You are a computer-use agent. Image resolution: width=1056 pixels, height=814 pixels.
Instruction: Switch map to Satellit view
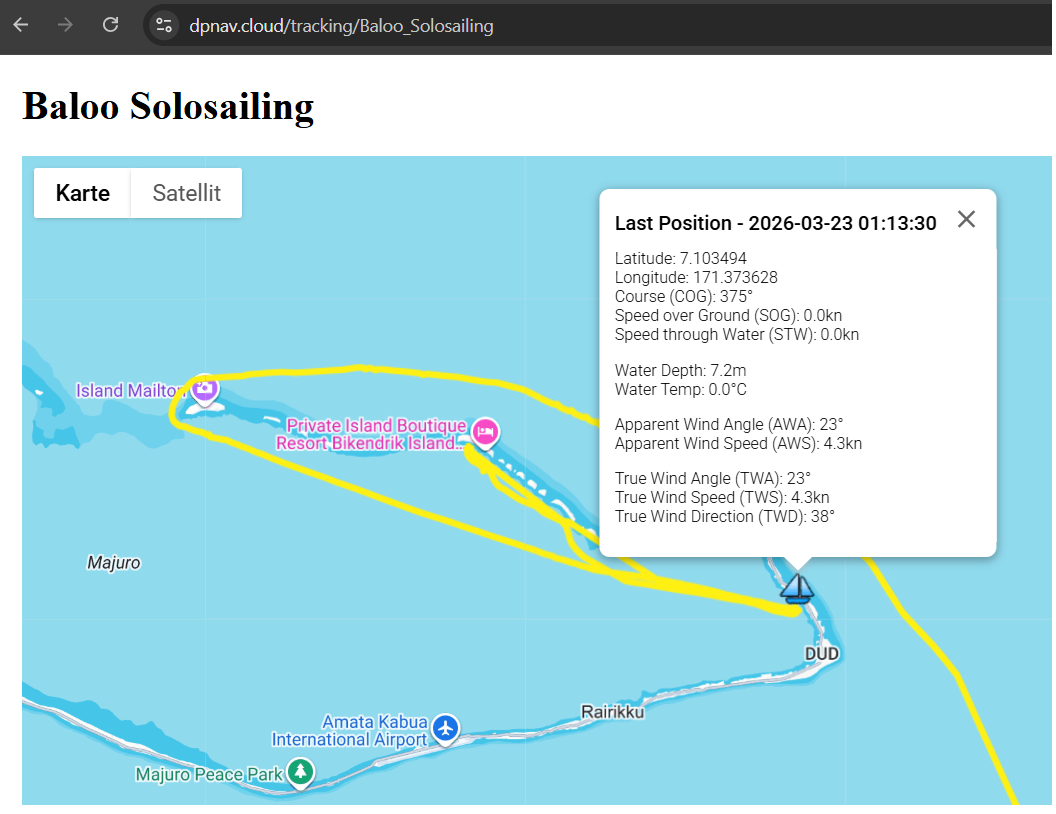tap(186, 193)
